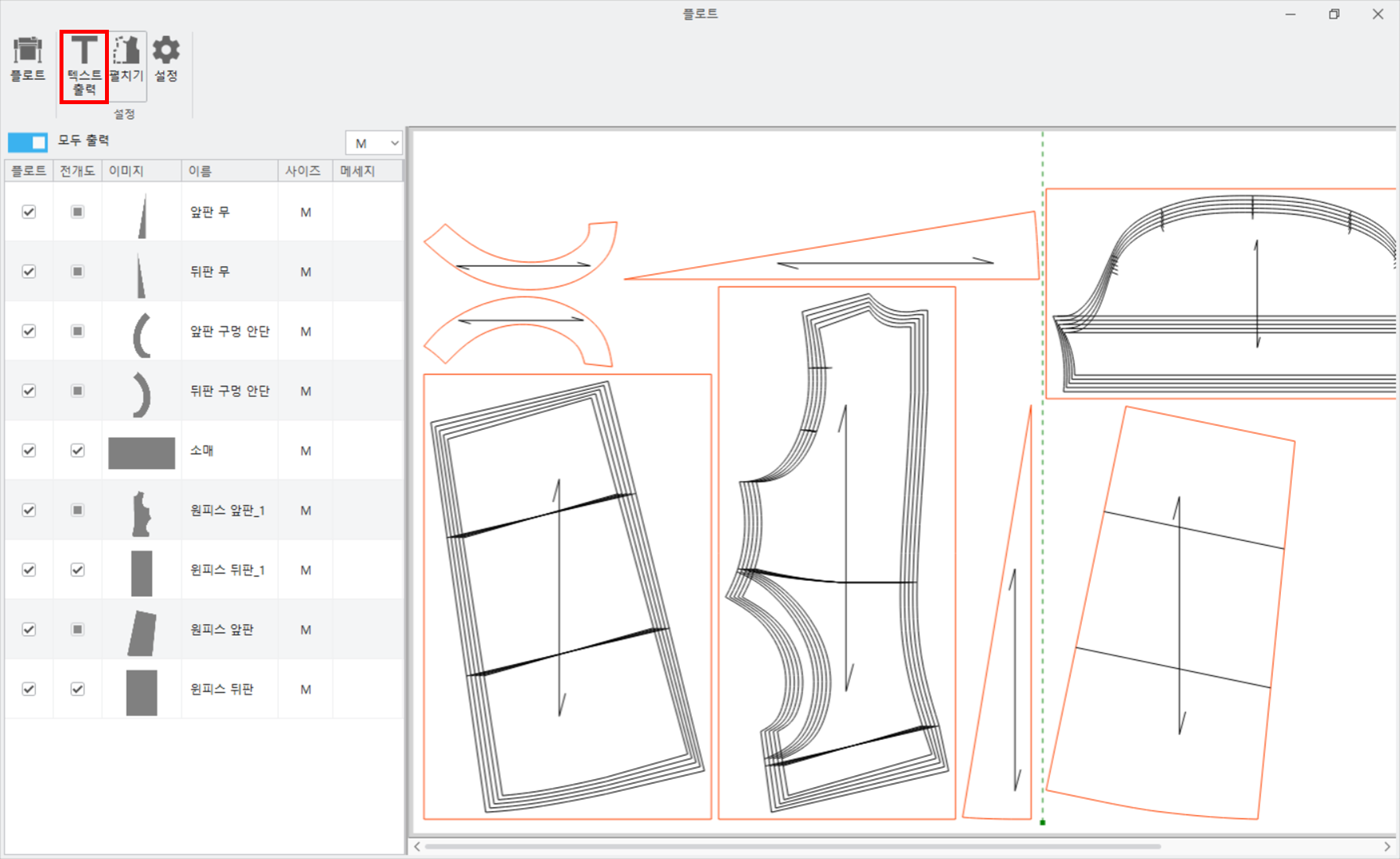Uncheck 전개도 checkbox for 소매
The height and width of the screenshot is (859, 1400).
click(x=78, y=450)
